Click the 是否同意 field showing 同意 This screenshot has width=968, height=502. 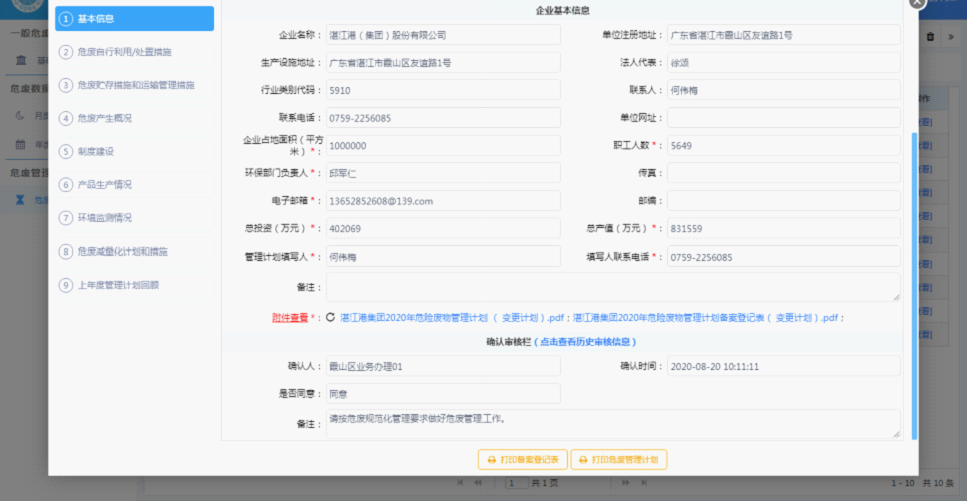click(443, 394)
